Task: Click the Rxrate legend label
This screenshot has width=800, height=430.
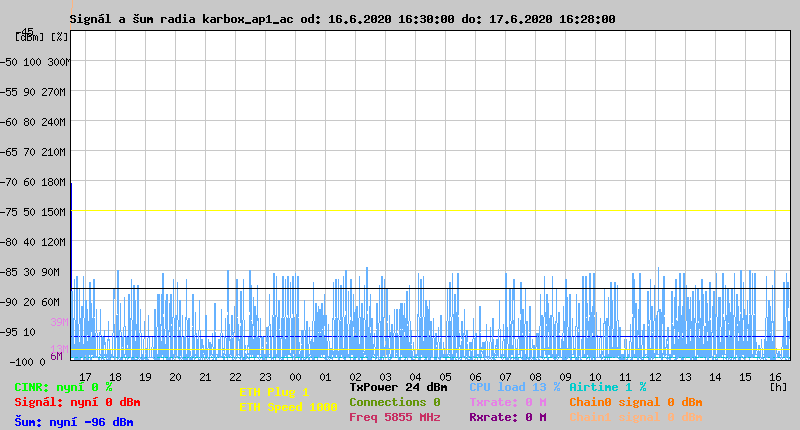Action: tap(507, 417)
